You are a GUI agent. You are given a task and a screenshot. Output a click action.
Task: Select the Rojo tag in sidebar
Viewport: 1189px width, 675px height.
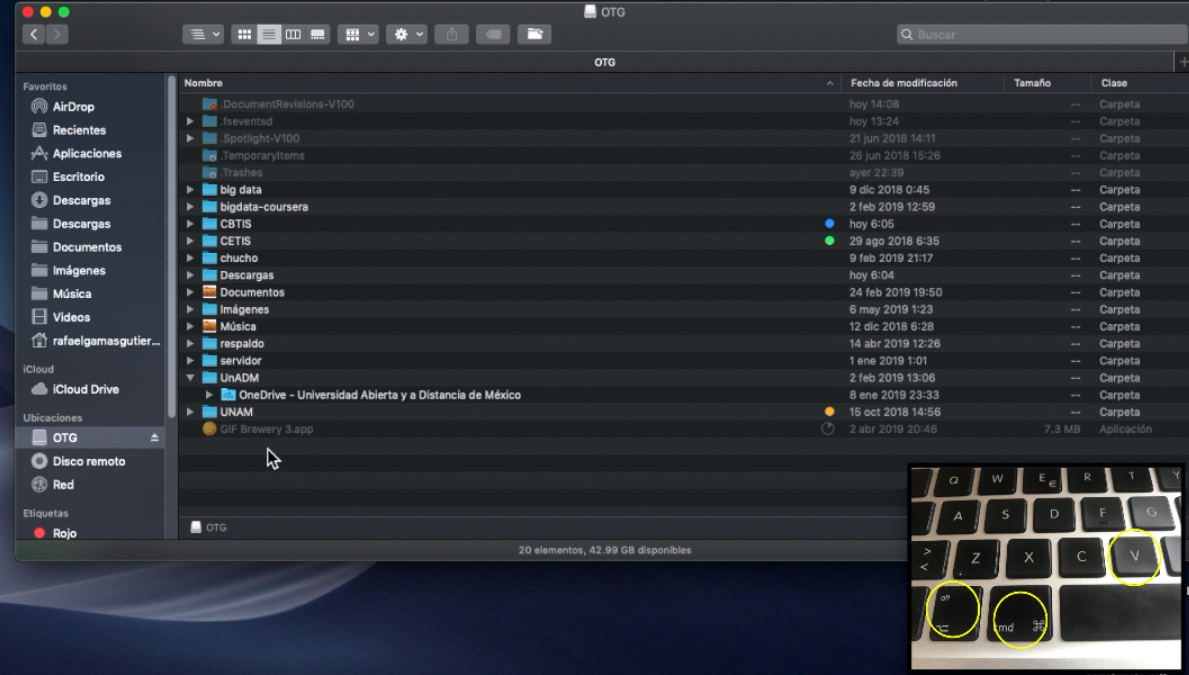(64, 533)
